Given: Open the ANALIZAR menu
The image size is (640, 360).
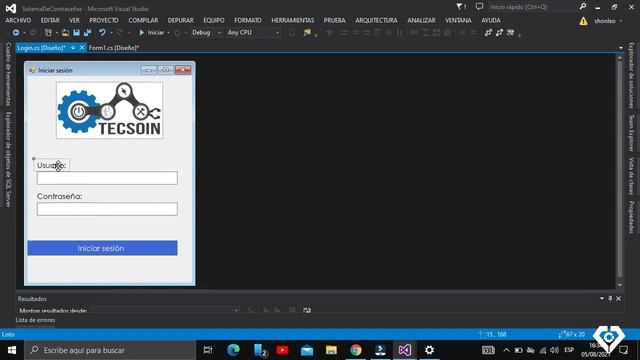Looking at the screenshot, I should pos(421,20).
